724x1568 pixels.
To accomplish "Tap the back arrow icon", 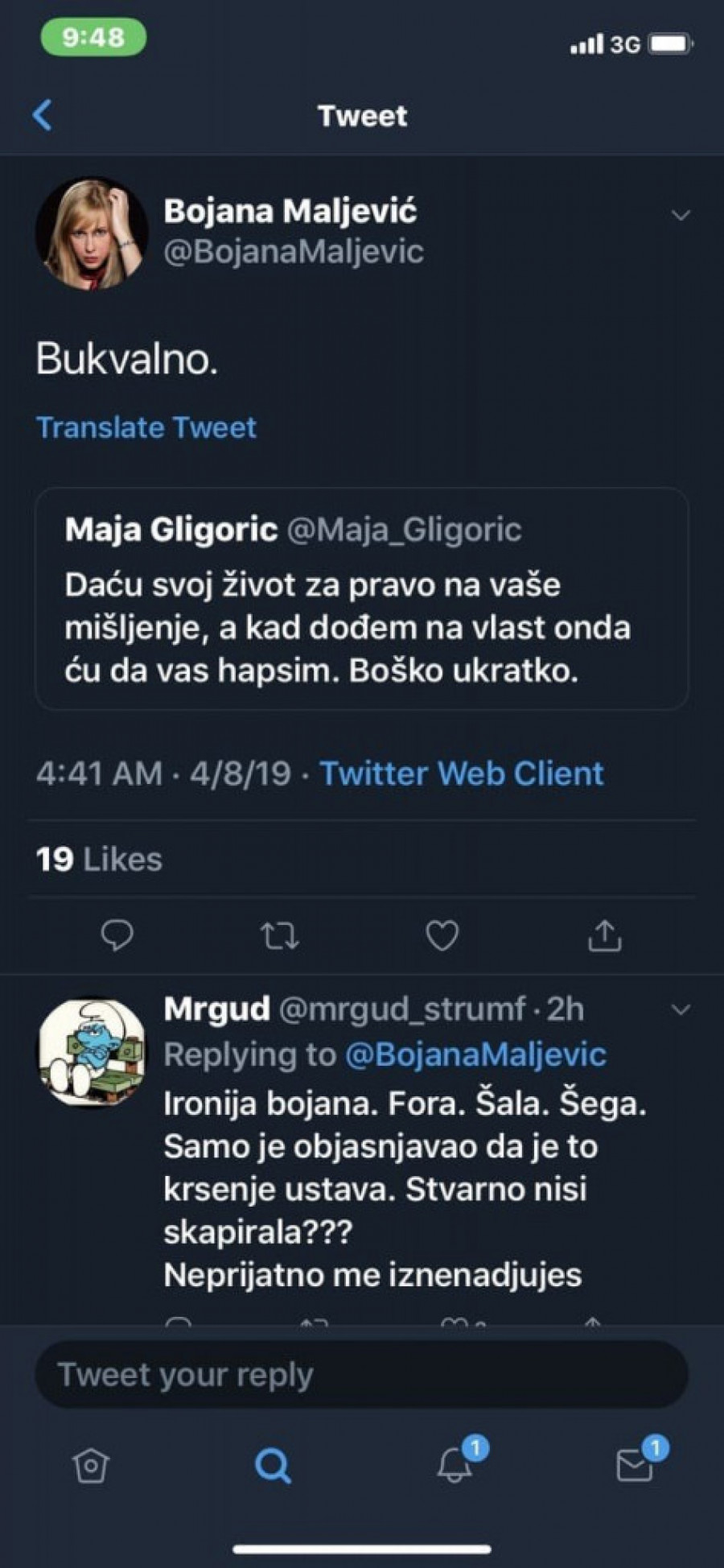I will tap(43, 115).
